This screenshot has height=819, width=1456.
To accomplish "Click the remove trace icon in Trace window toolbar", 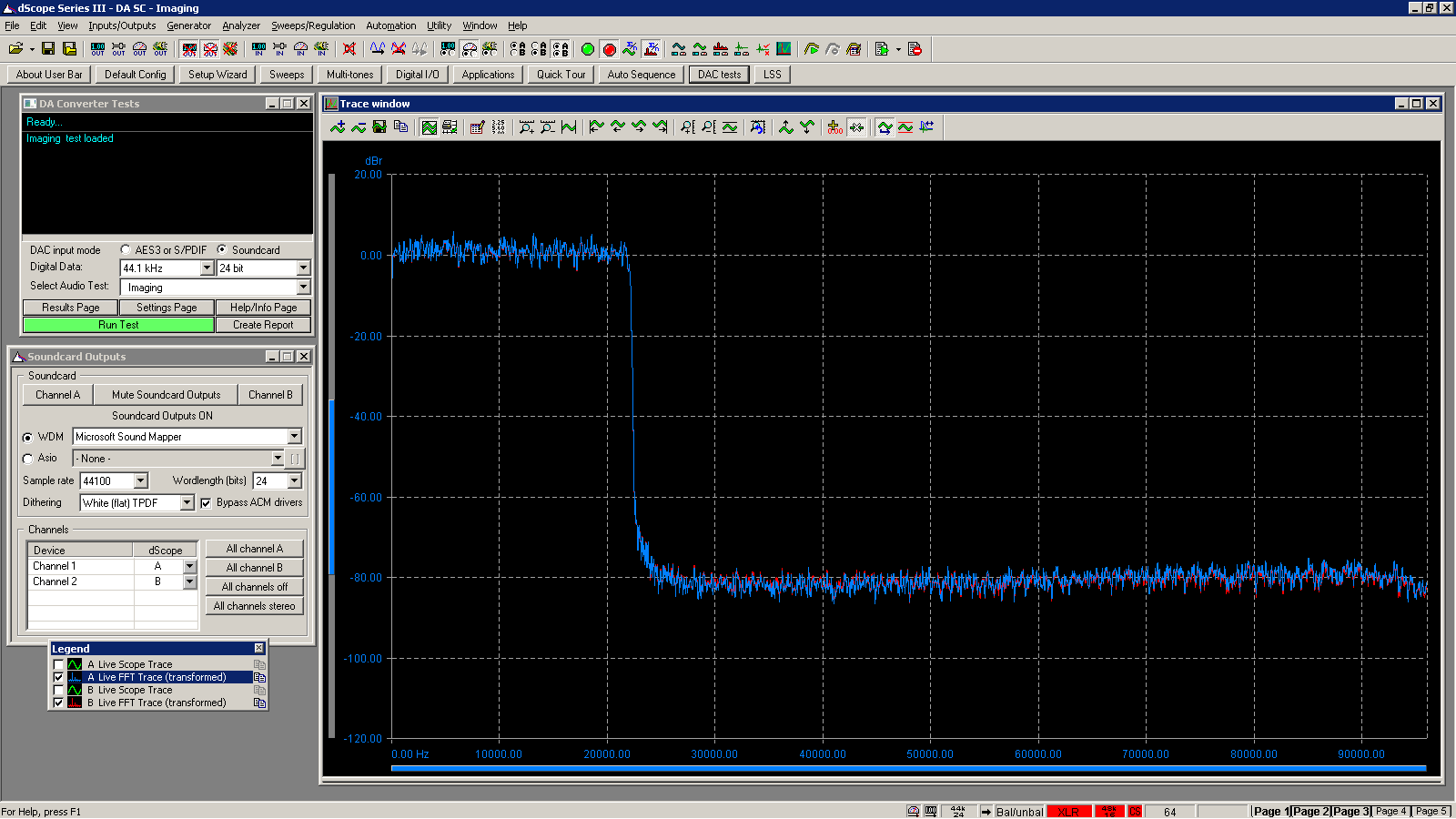I will (359, 127).
